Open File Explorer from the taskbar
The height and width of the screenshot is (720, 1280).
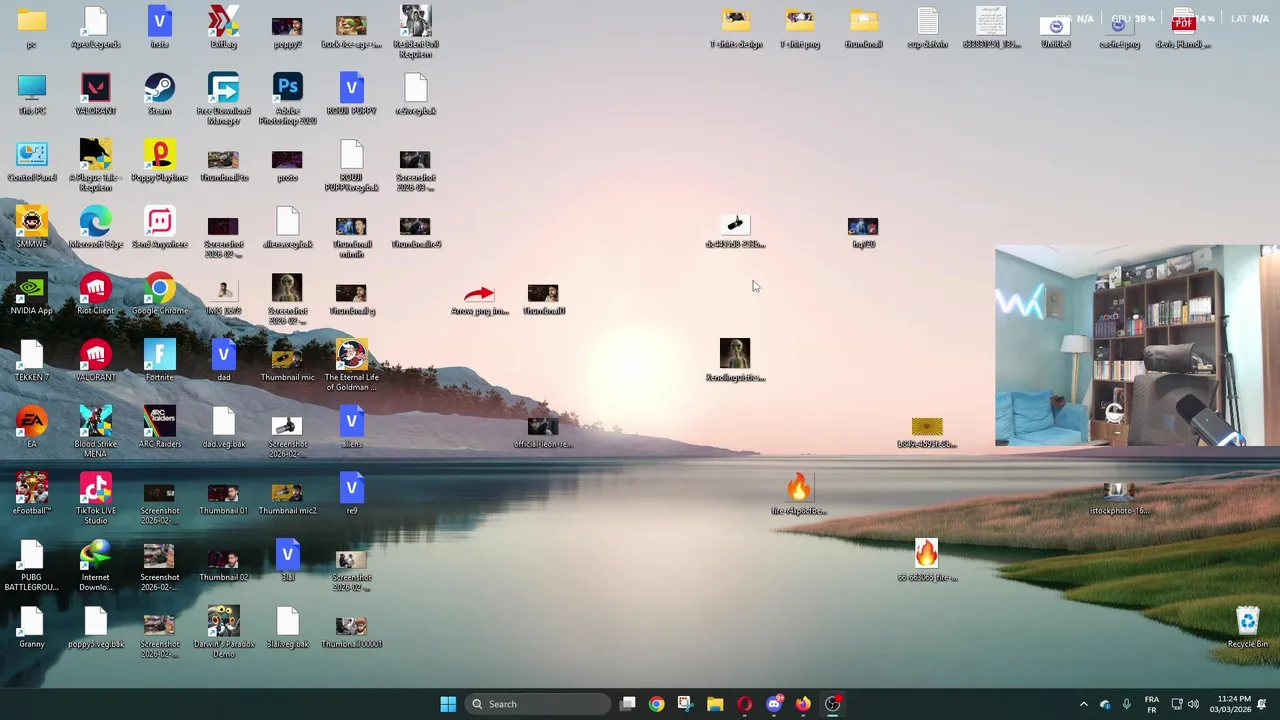715,704
